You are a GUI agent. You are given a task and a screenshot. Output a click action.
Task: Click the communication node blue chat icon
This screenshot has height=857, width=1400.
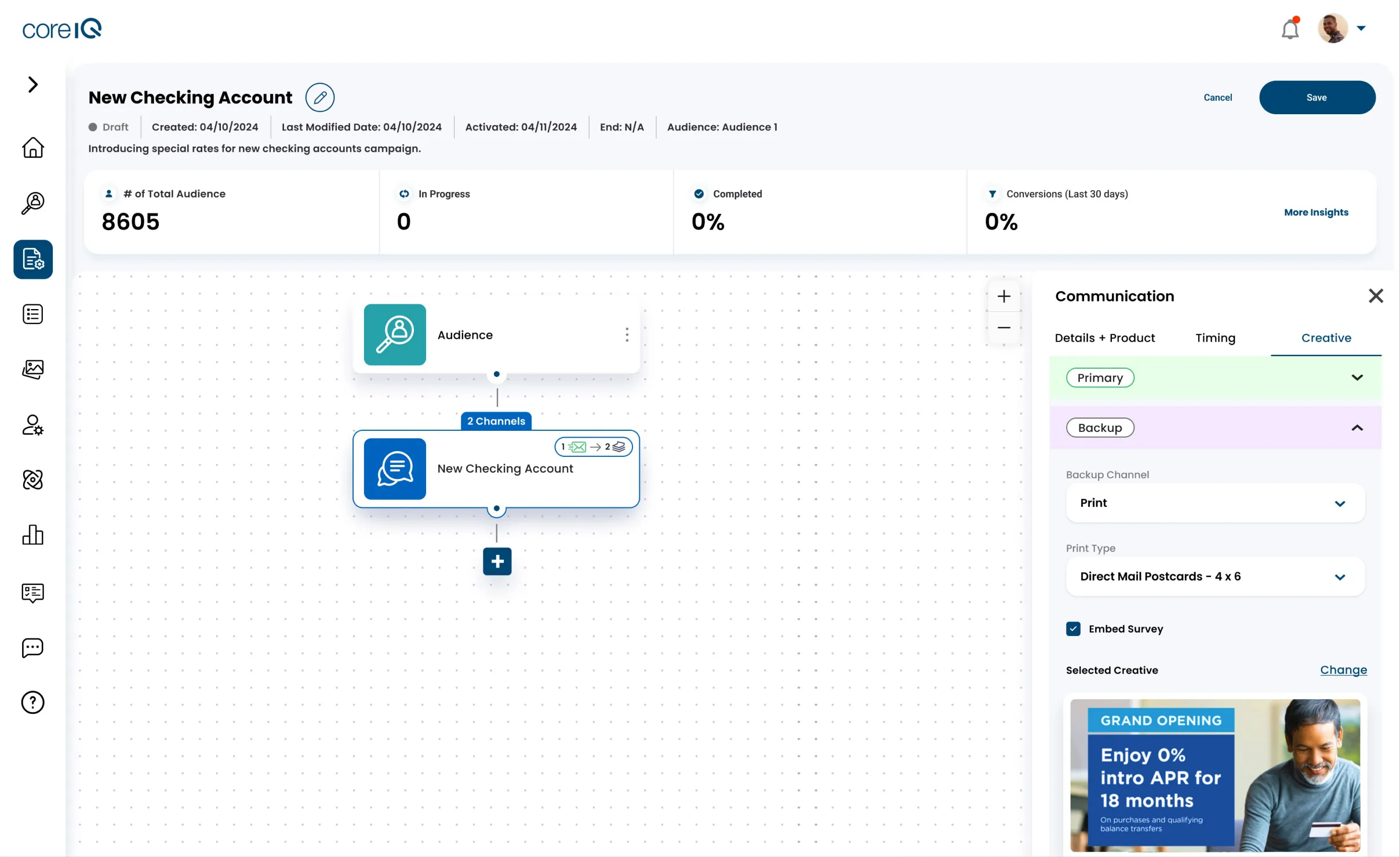click(395, 469)
